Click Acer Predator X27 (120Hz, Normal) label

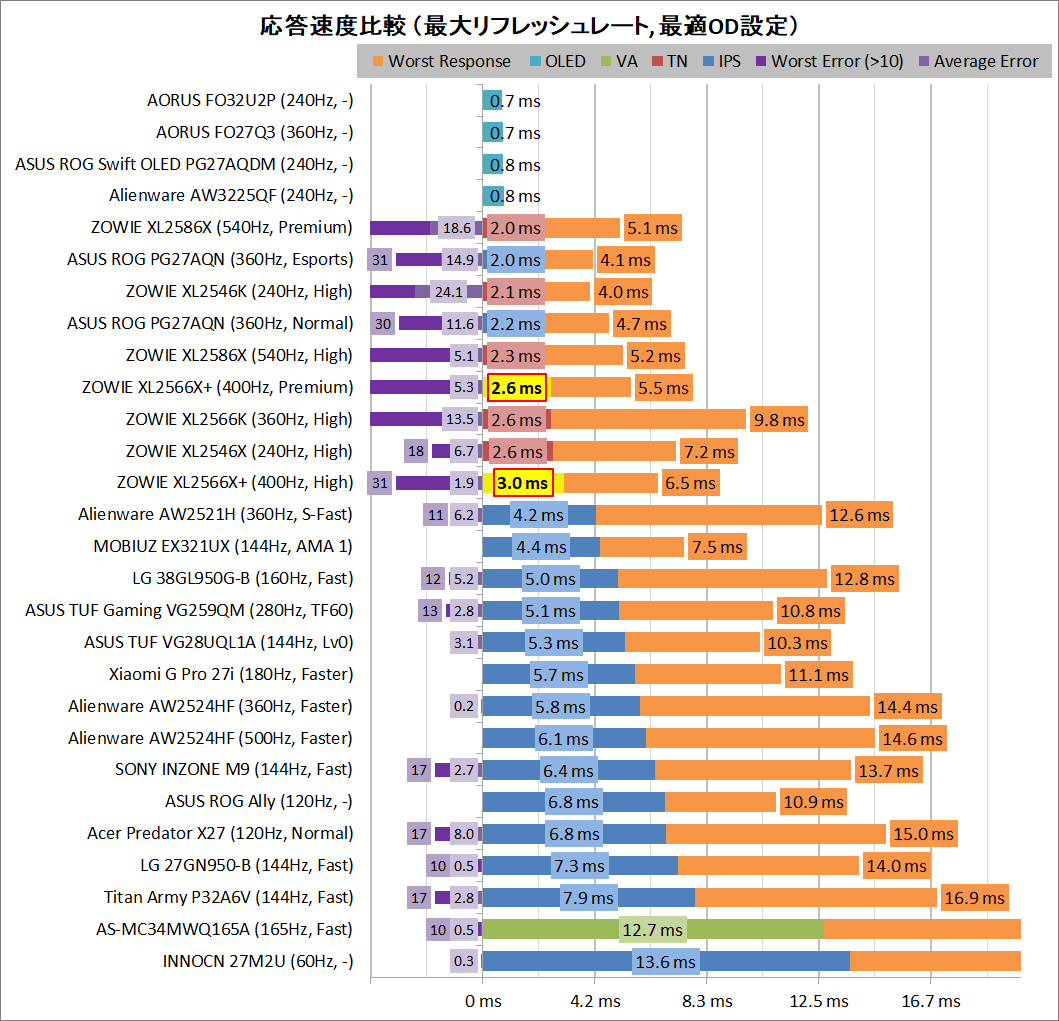coord(220,833)
